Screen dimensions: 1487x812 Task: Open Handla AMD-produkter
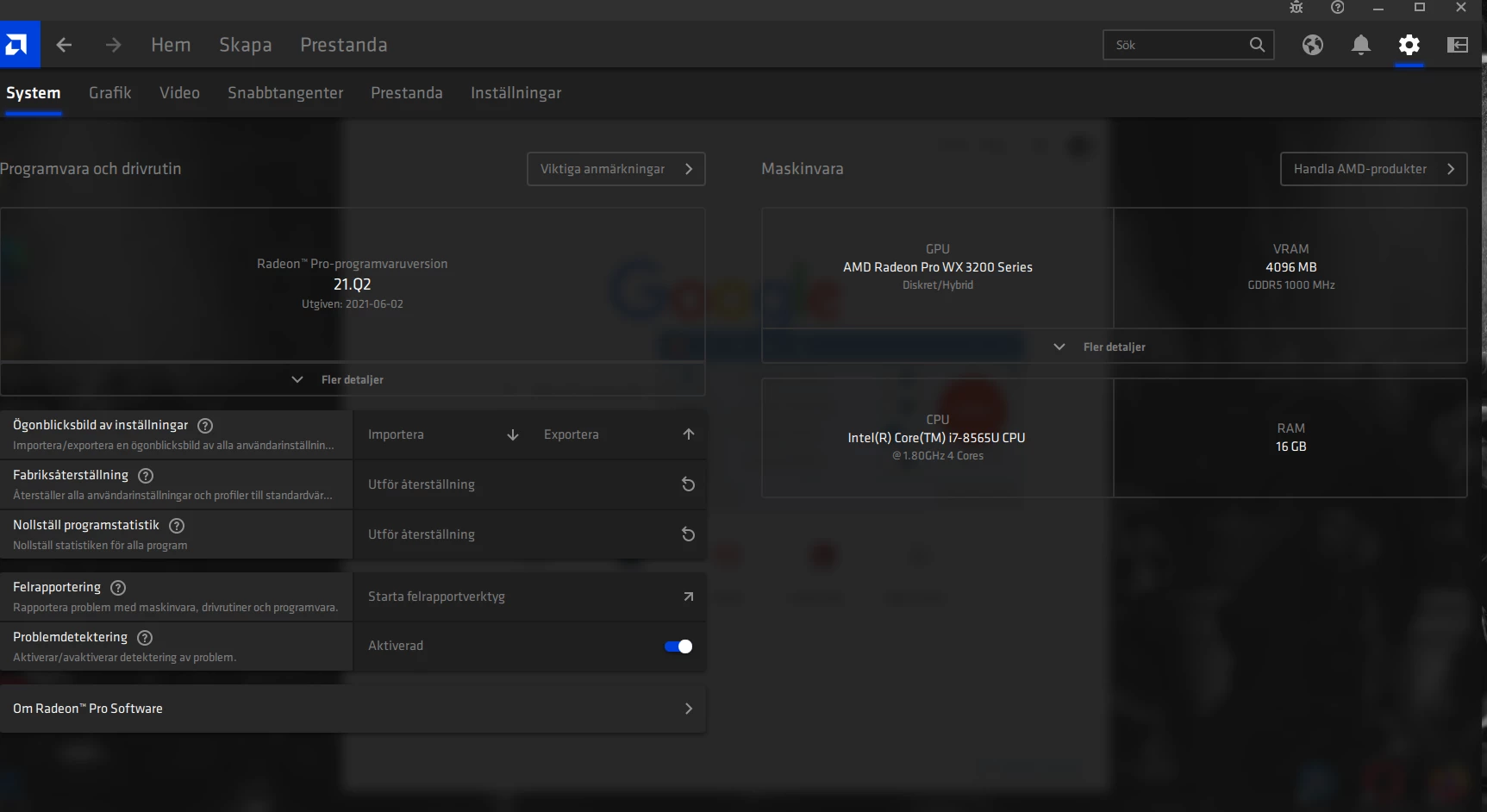pyautogui.click(x=1374, y=169)
